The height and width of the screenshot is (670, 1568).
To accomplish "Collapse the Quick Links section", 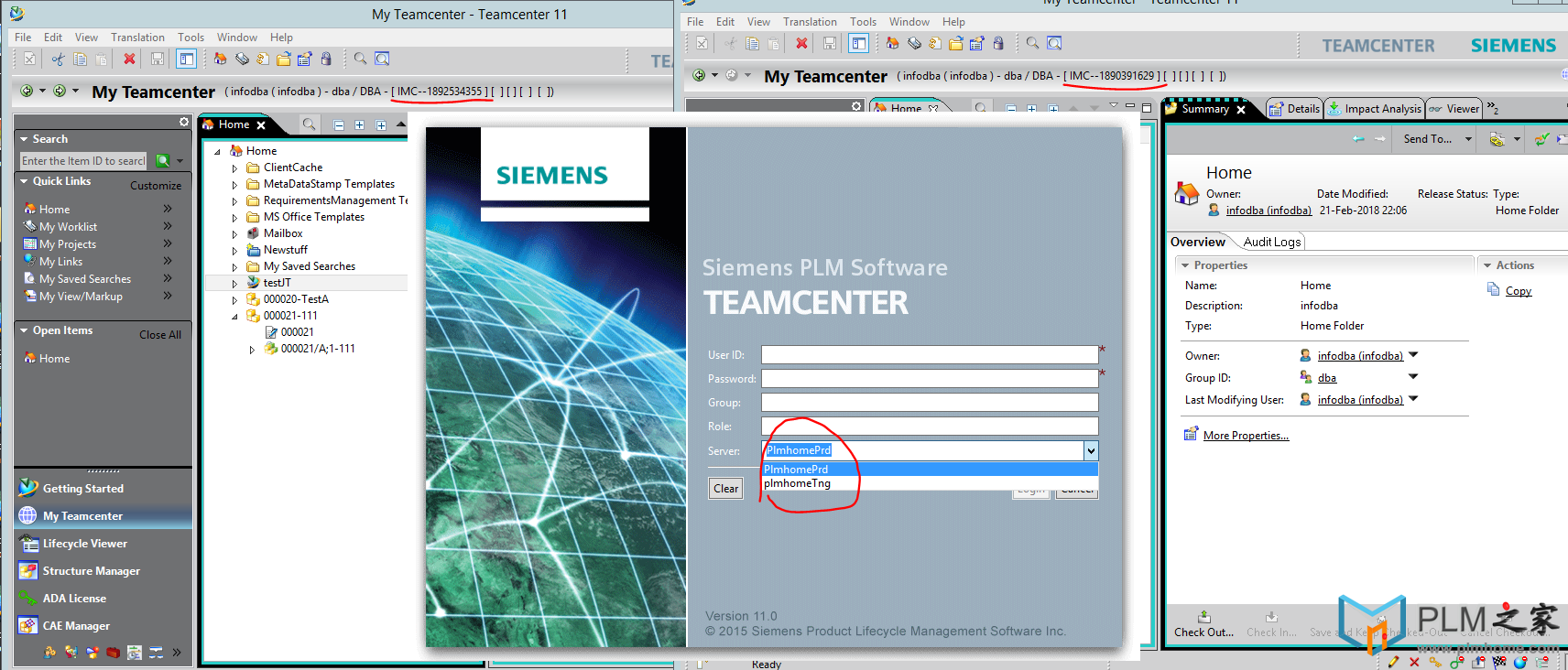I will [24, 181].
